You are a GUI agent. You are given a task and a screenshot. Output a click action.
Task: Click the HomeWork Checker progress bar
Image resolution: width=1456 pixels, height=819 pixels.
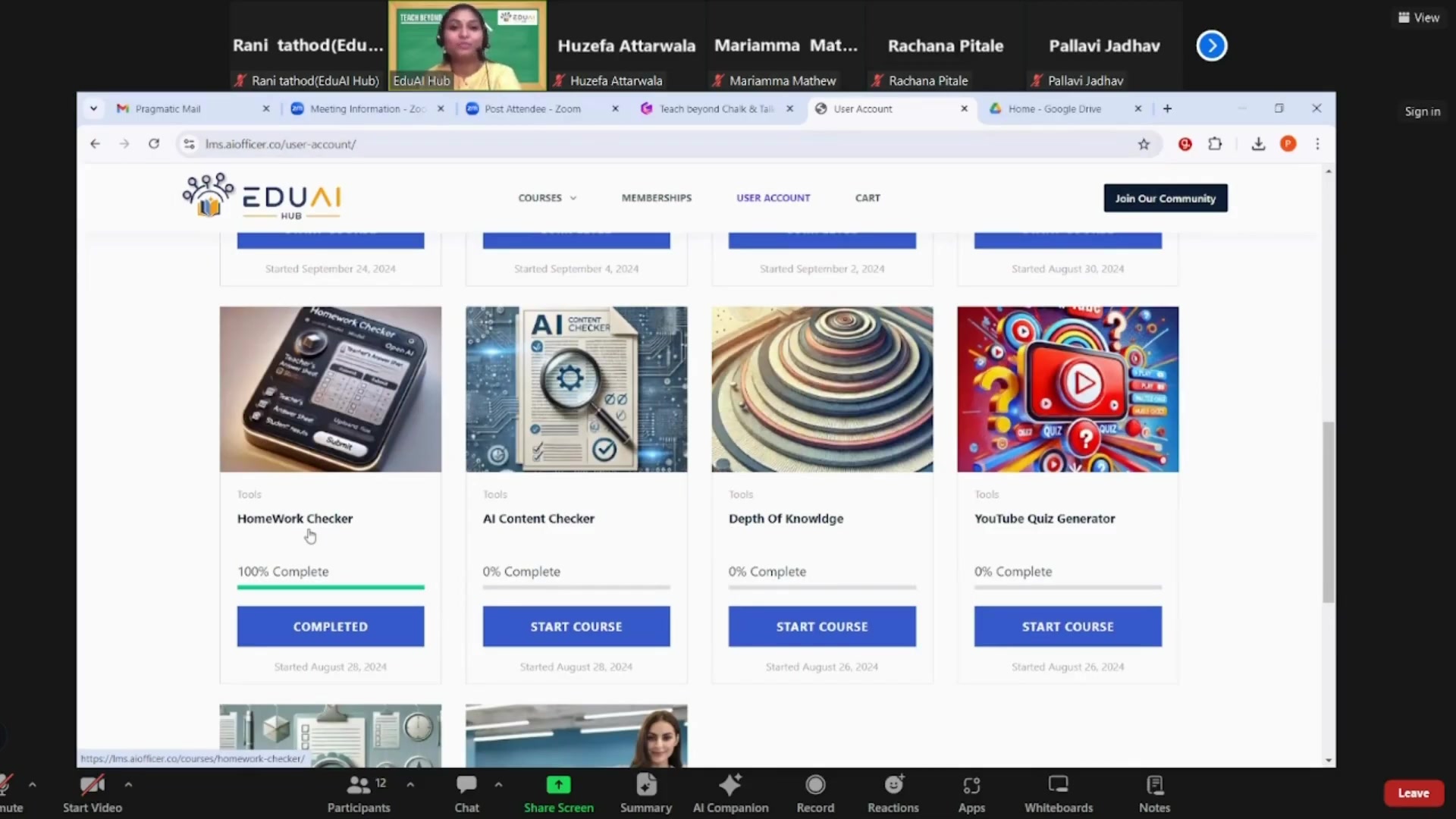(331, 587)
